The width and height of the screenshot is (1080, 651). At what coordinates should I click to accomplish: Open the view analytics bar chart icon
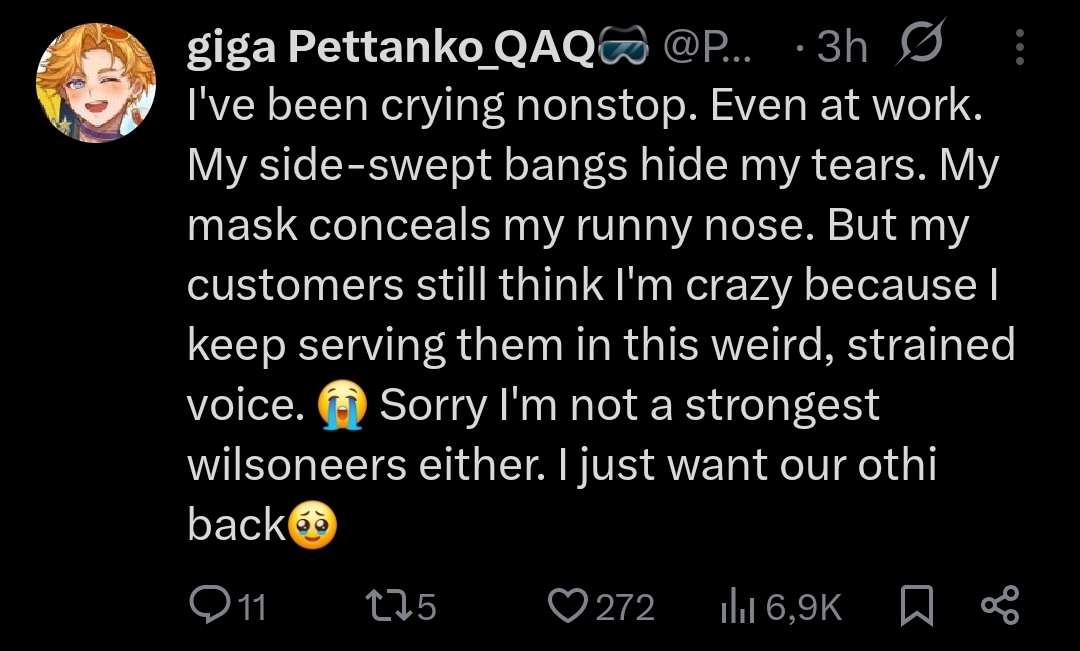tap(739, 606)
